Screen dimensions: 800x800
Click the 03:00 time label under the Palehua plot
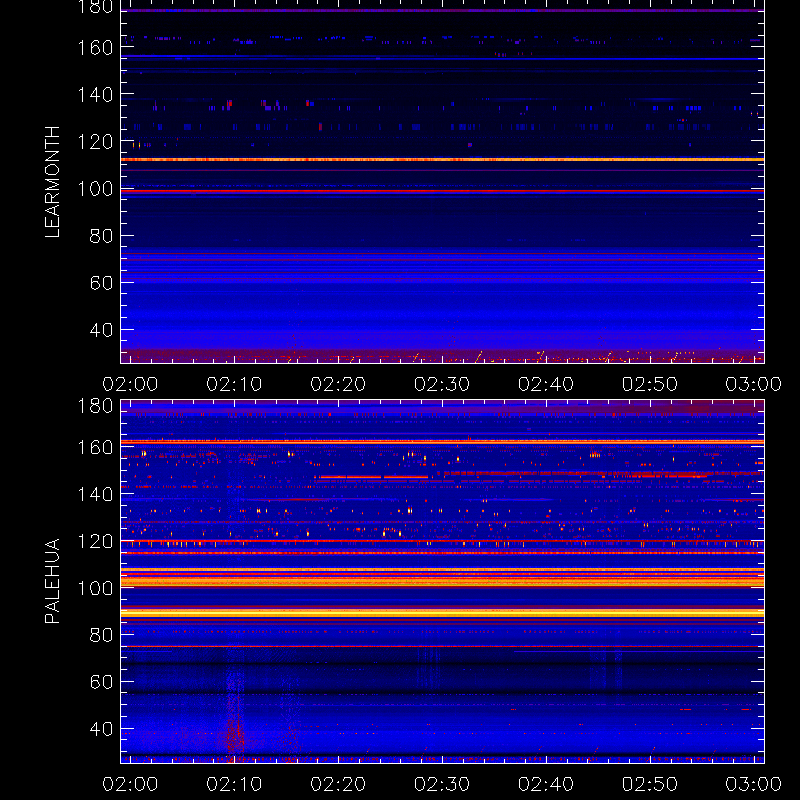pos(754,784)
